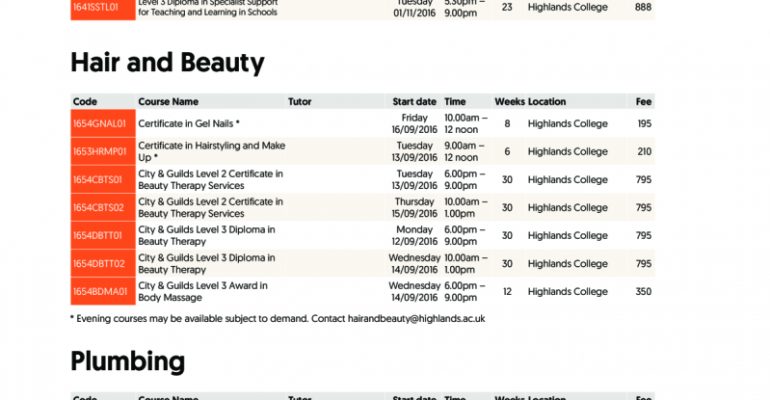The height and width of the screenshot is (400, 770).
Task: Click weeks value 8 for Gel Nails
Action: [507, 124]
